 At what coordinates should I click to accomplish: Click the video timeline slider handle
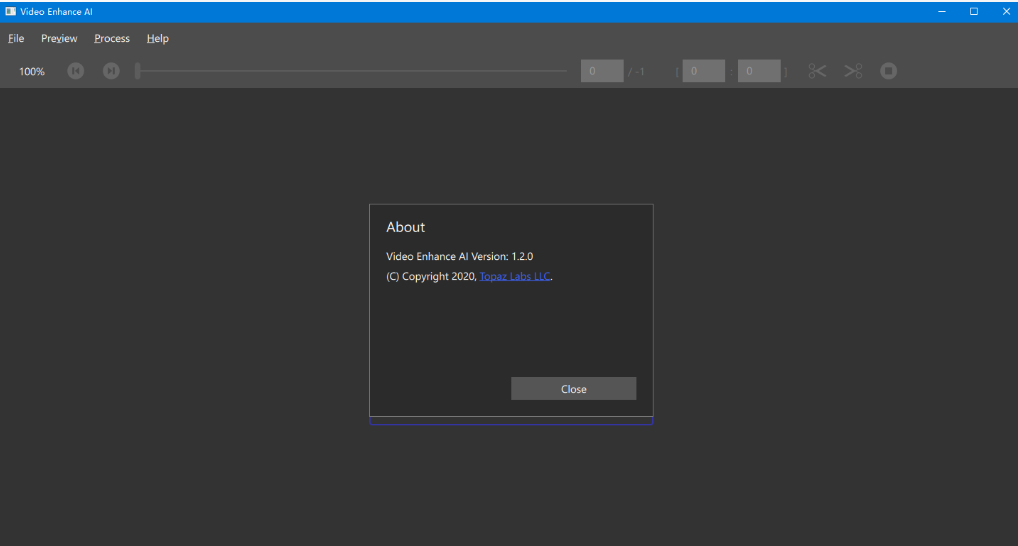pyautogui.click(x=138, y=71)
